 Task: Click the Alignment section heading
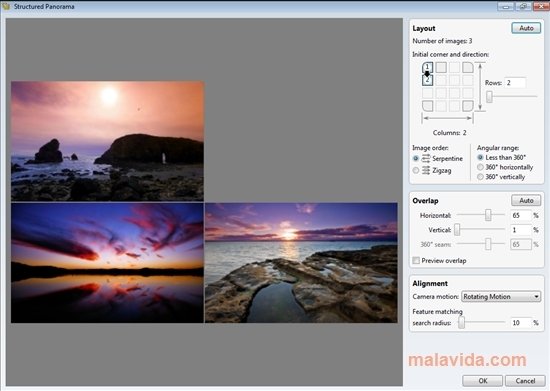click(430, 283)
